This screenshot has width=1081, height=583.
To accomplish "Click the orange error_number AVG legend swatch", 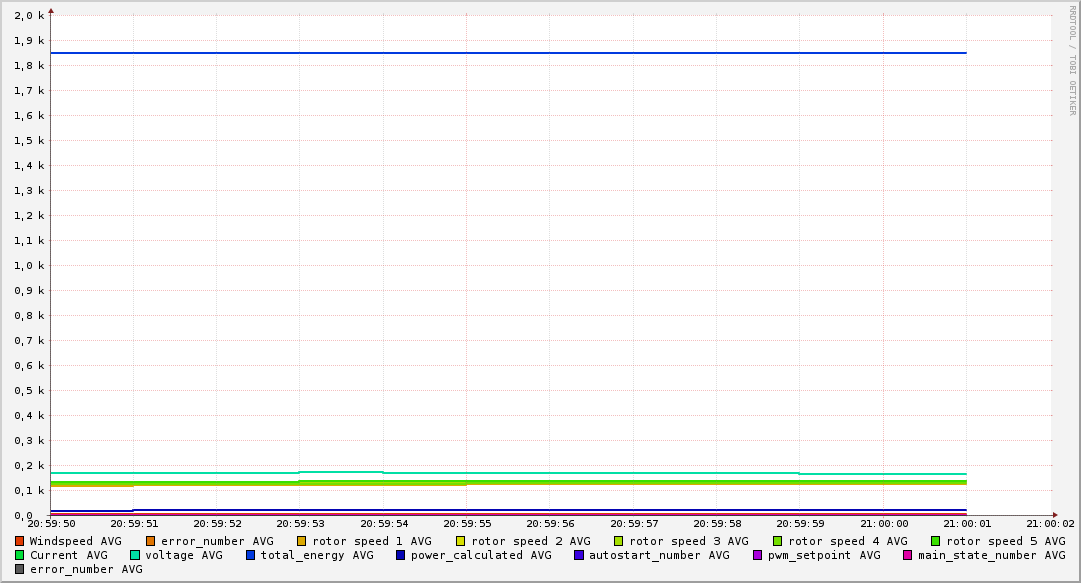I will coord(151,541).
